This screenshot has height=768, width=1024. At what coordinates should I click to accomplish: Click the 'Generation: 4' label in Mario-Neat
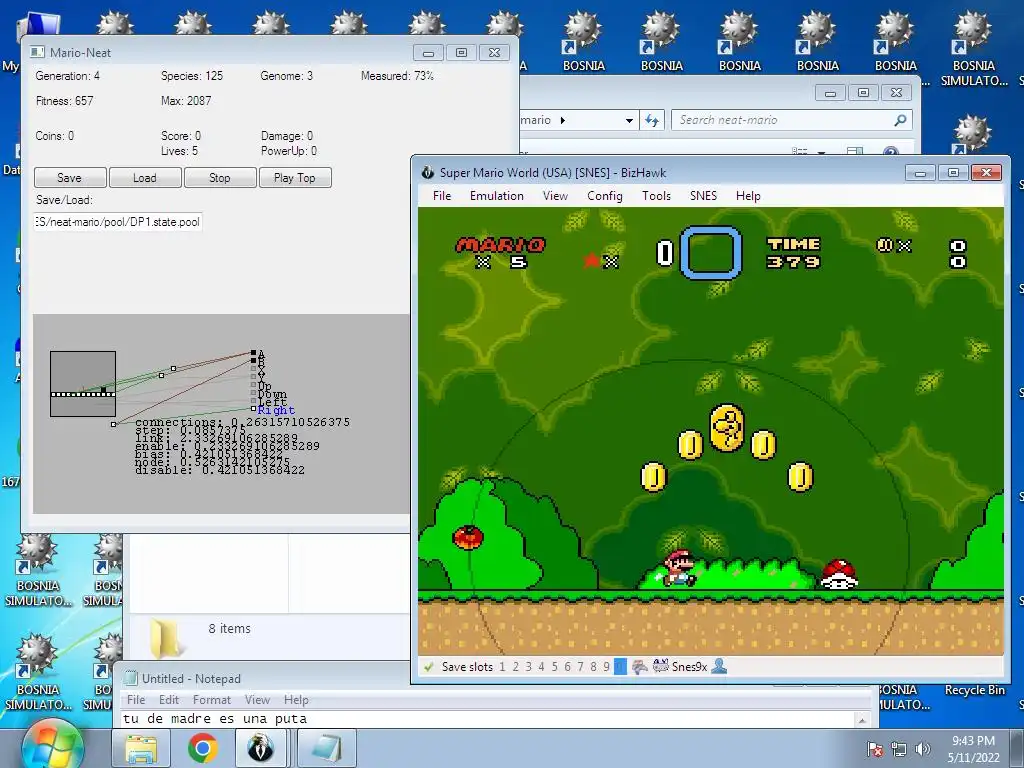(x=68, y=76)
